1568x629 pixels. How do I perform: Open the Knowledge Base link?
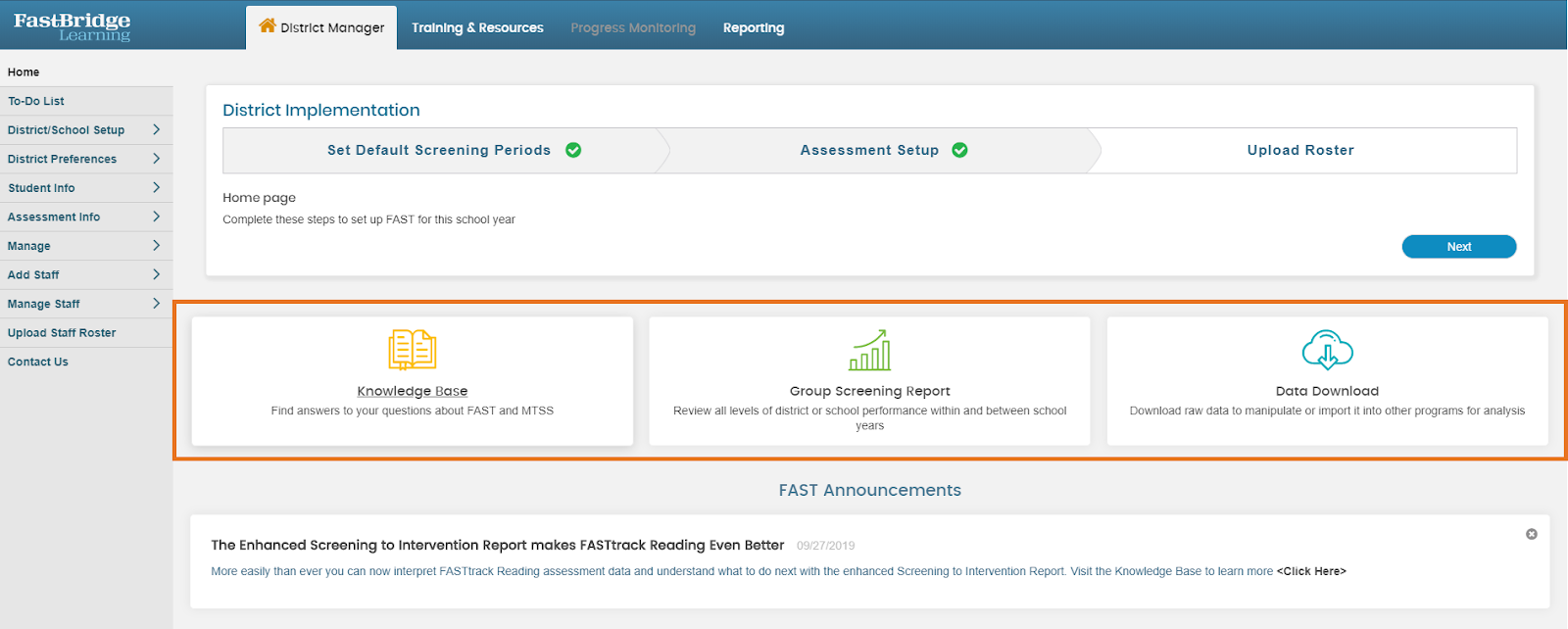(413, 391)
